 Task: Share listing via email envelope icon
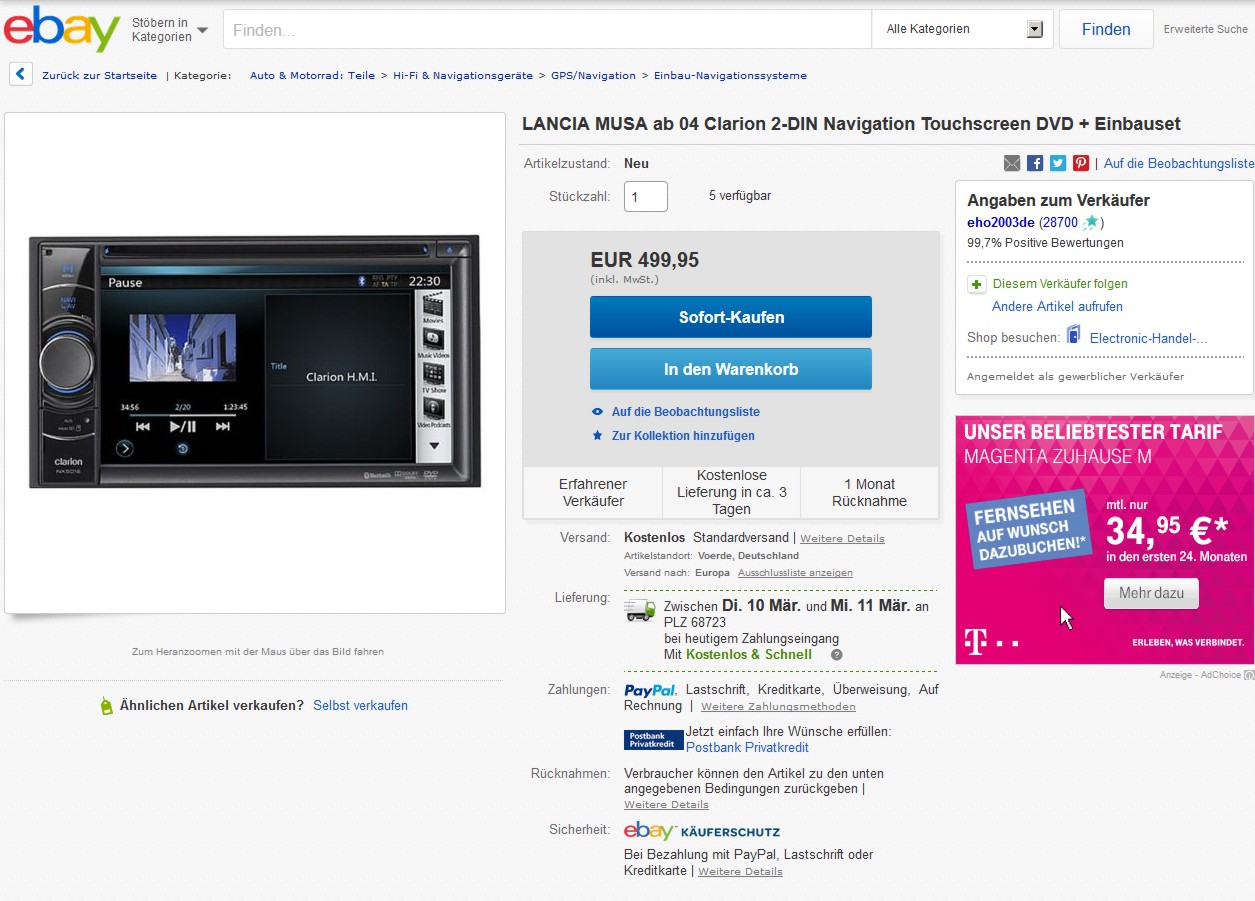click(1012, 163)
